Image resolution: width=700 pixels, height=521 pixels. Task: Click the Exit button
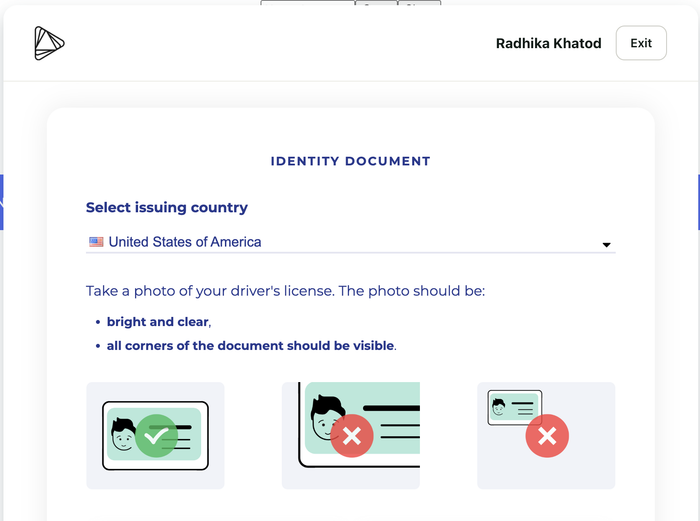[x=641, y=43]
